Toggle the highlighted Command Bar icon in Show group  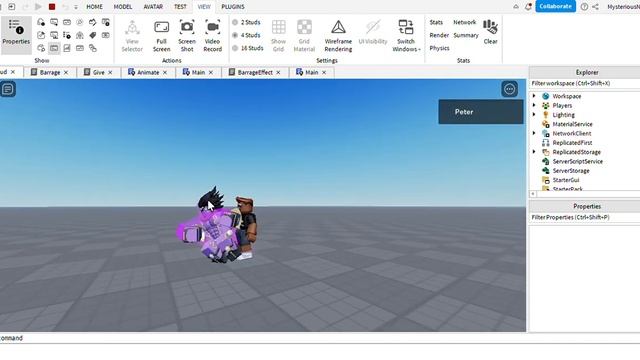54,48
